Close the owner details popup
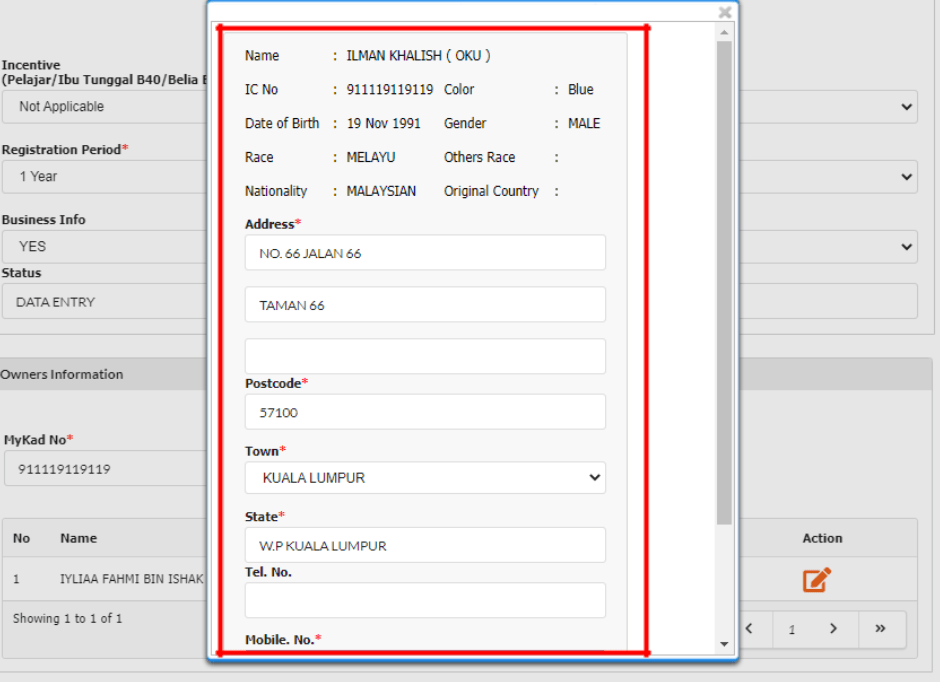 pyautogui.click(x=725, y=12)
